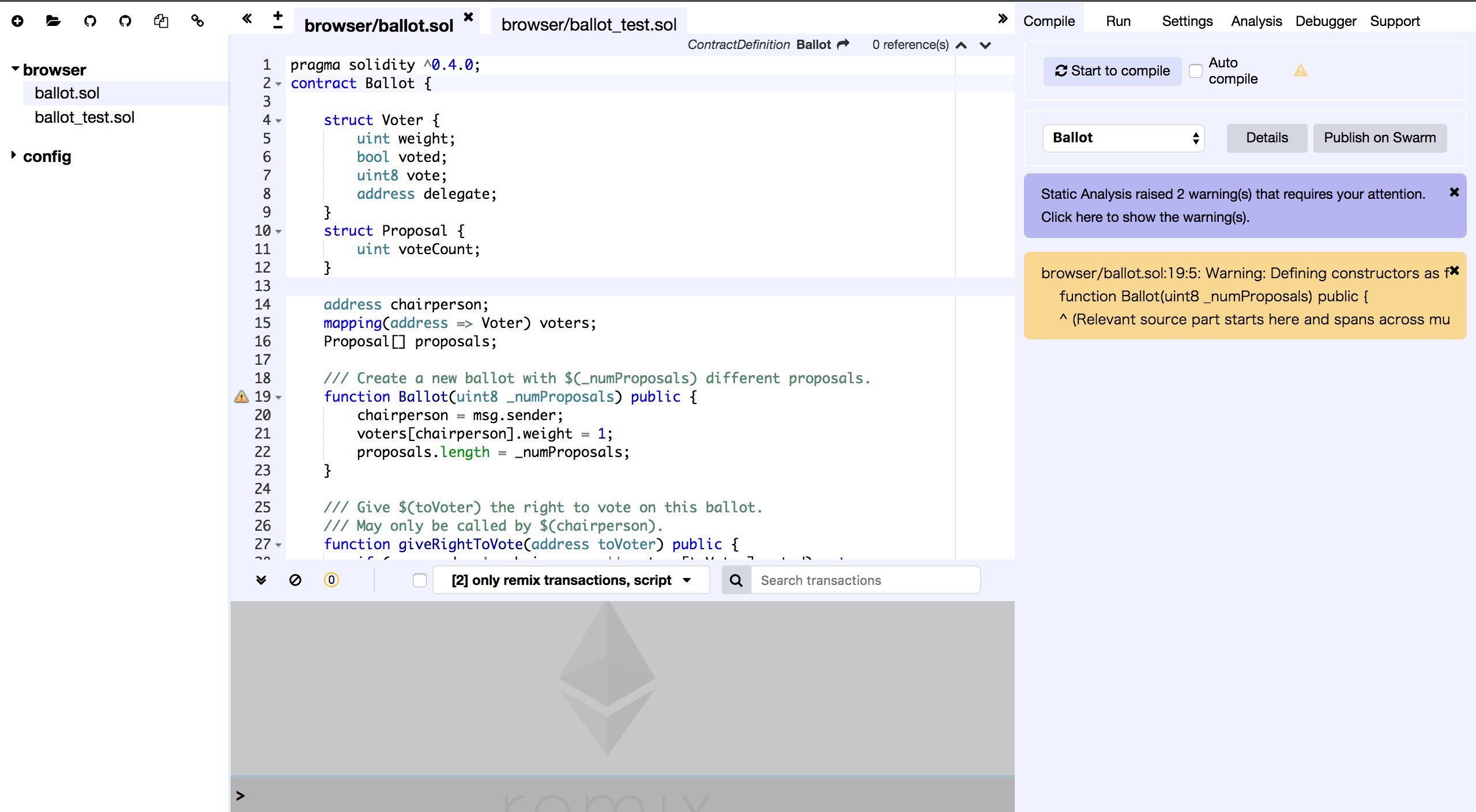Click the 'address chairperson;' code line

pos(406,305)
